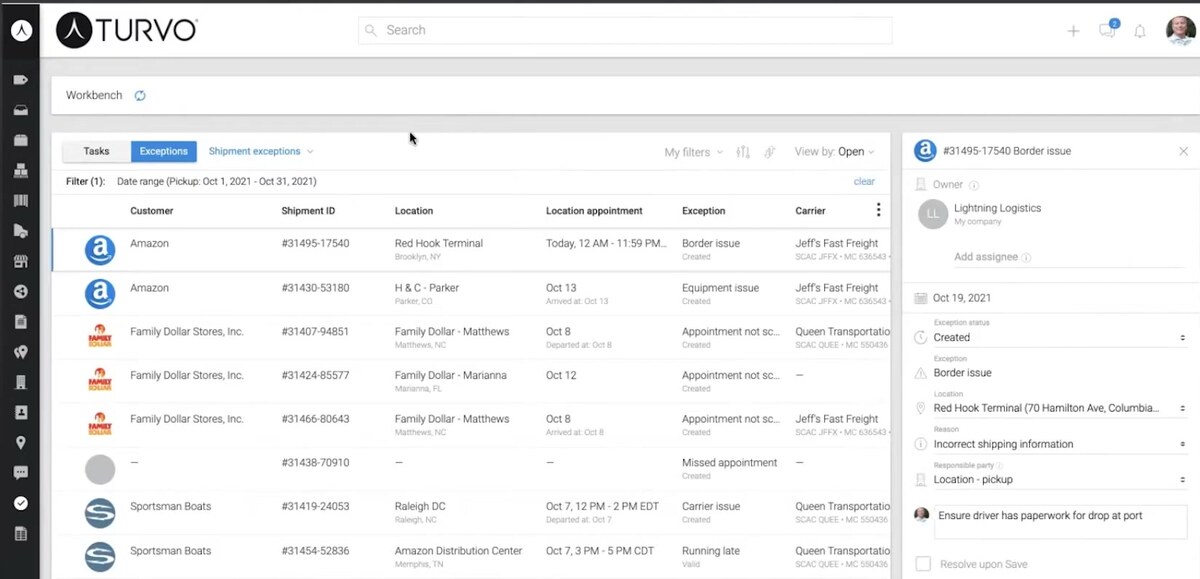Click the Date range filter text
This screenshot has height=579, width=1200.
[216, 182]
